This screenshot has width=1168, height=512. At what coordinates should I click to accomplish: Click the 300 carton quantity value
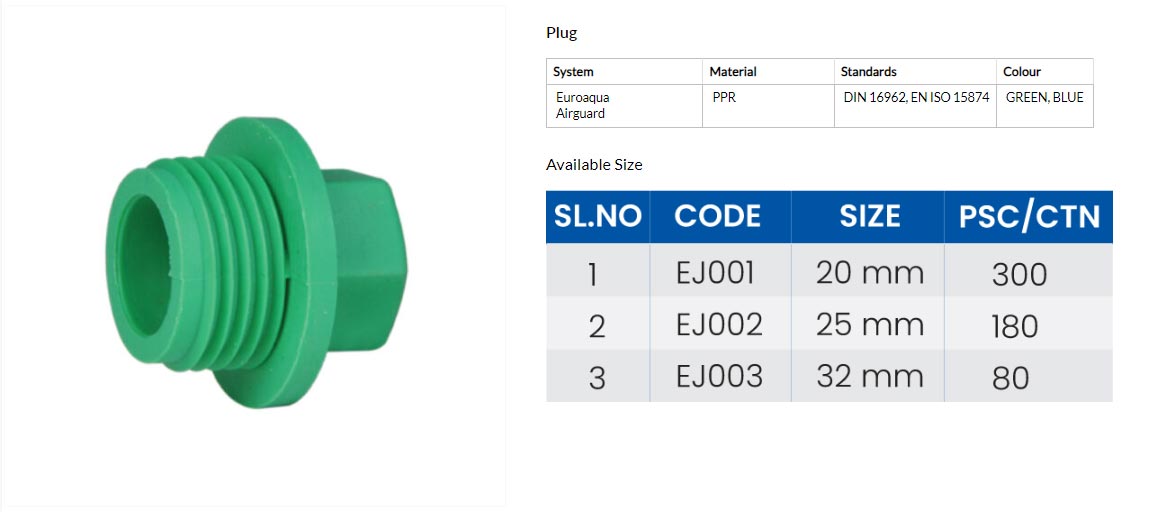(x=1019, y=275)
